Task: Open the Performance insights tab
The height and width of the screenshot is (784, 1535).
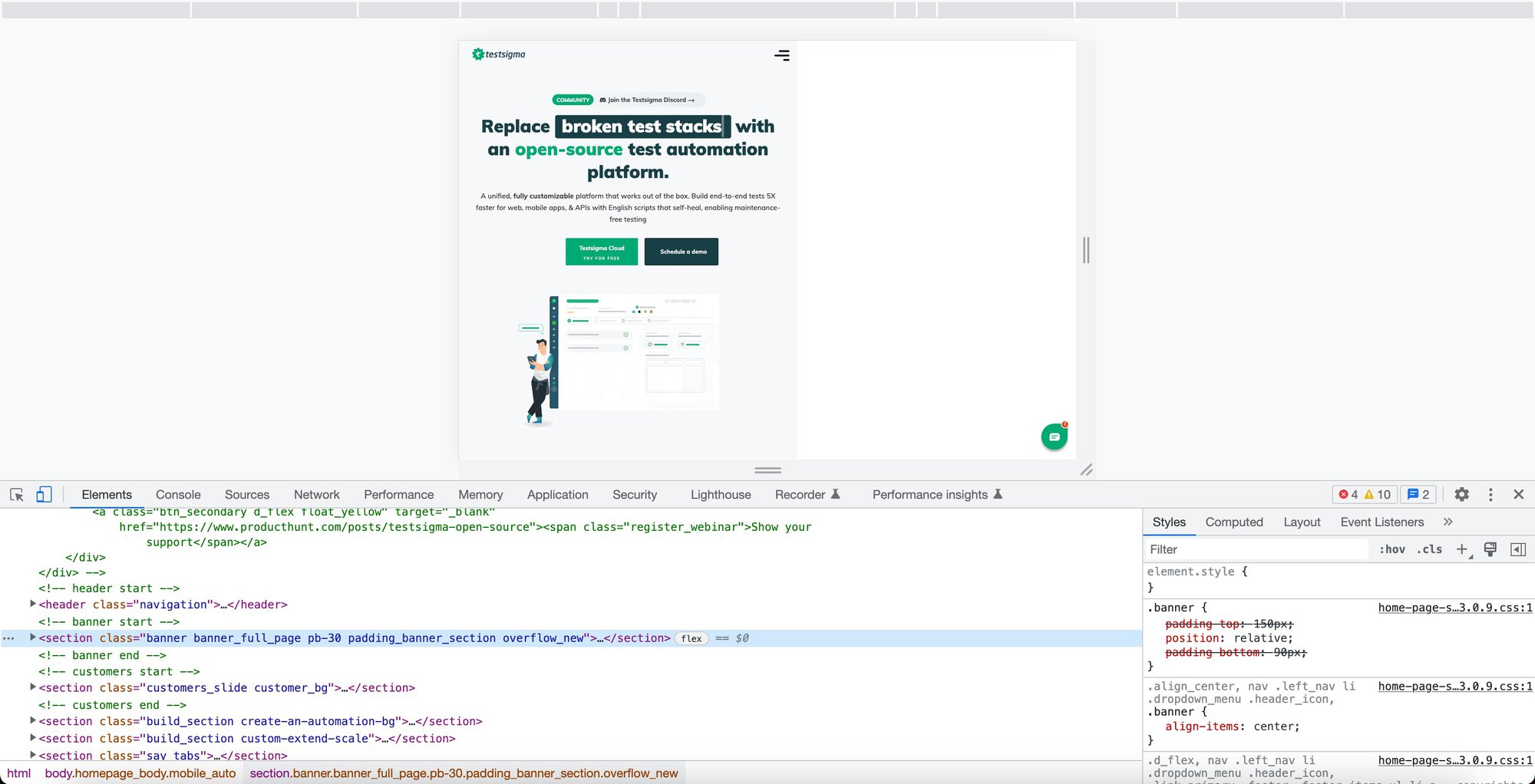Action: pos(937,495)
